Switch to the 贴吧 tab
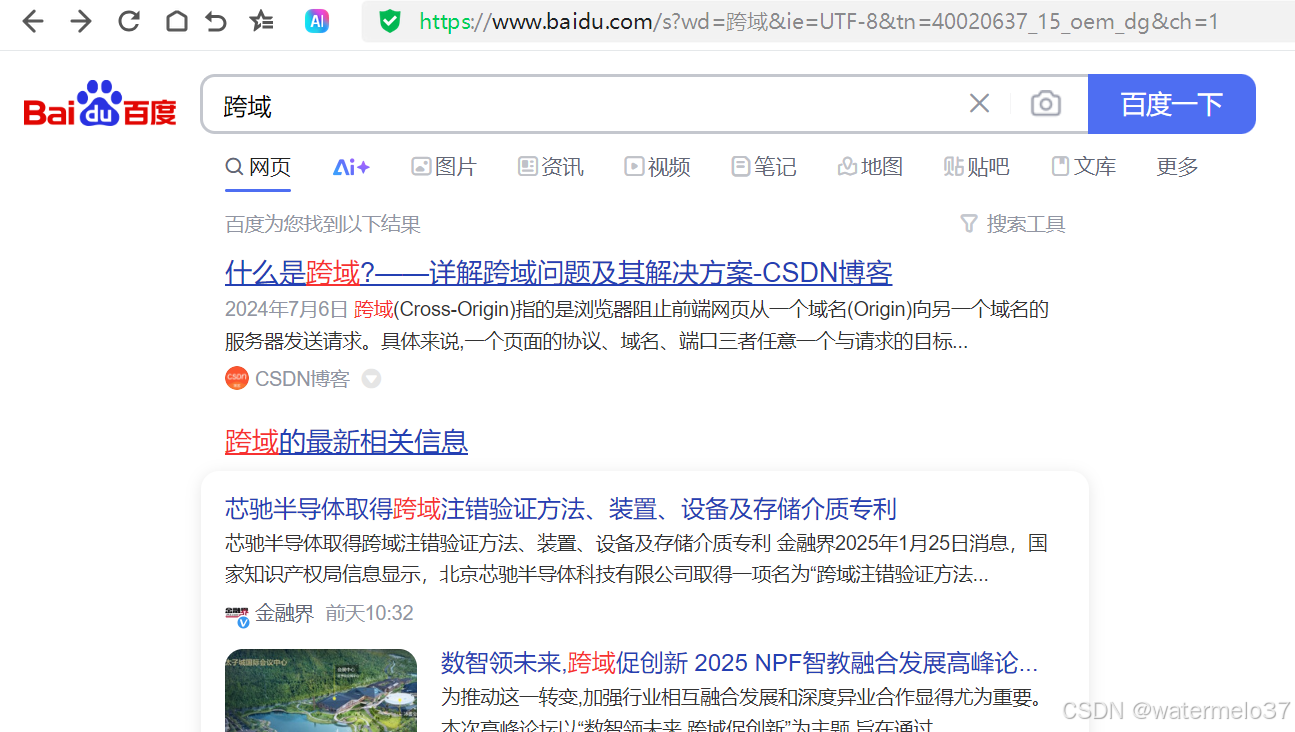 977,167
